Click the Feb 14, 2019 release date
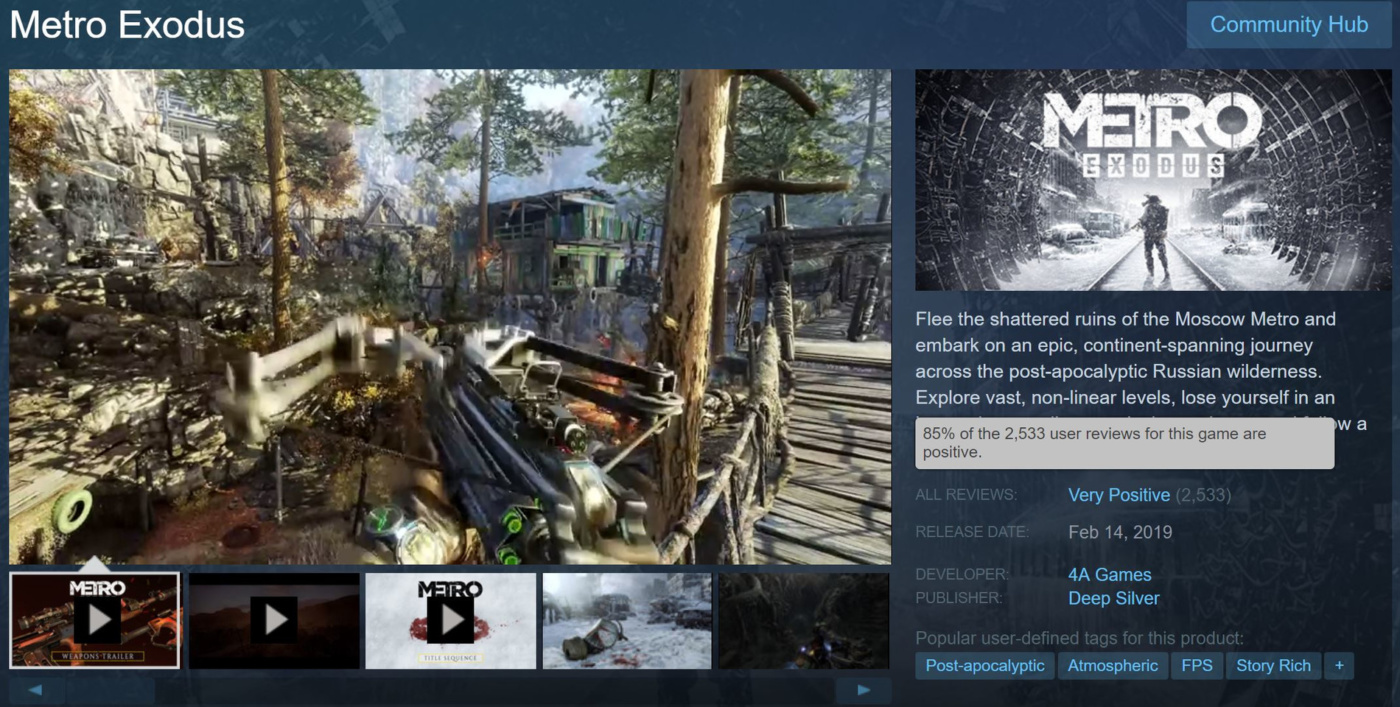 1120,532
